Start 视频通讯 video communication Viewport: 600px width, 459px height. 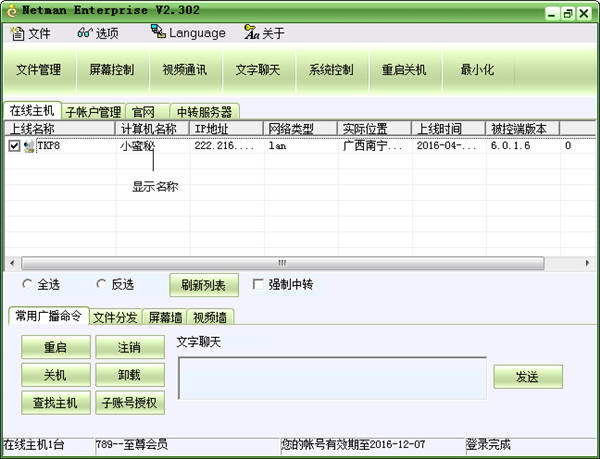(184, 70)
